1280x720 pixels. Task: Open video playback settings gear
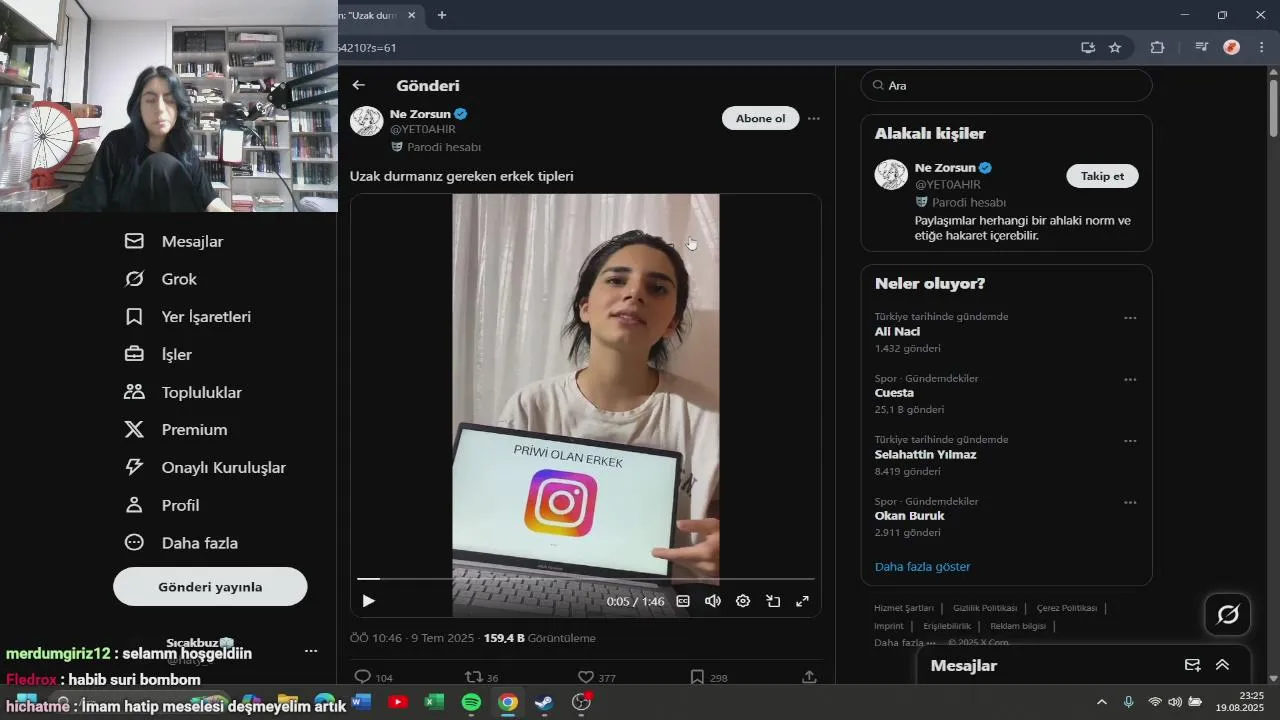(x=743, y=601)
